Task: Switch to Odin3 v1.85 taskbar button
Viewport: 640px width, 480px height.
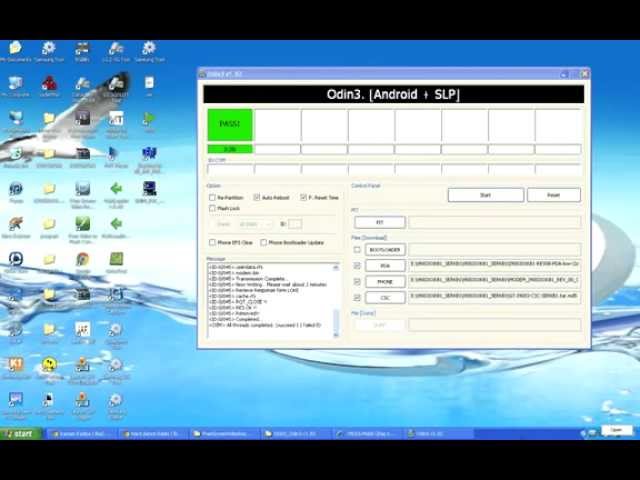Action: 438,433
